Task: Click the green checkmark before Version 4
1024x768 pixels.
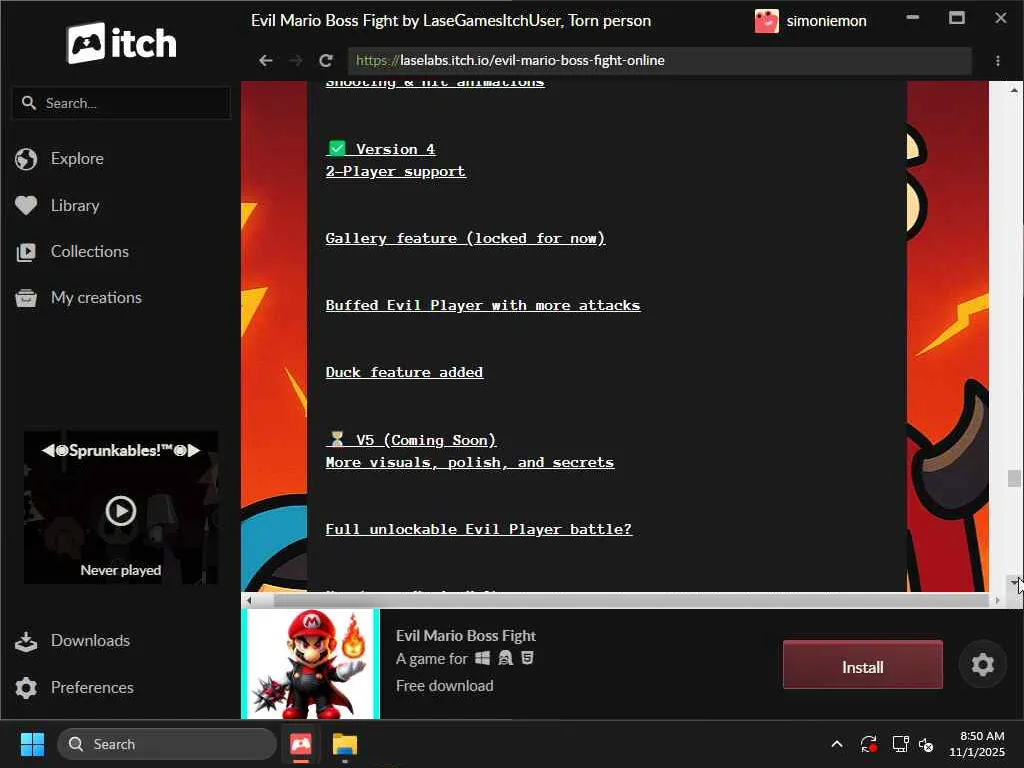Action: point(337,148)
